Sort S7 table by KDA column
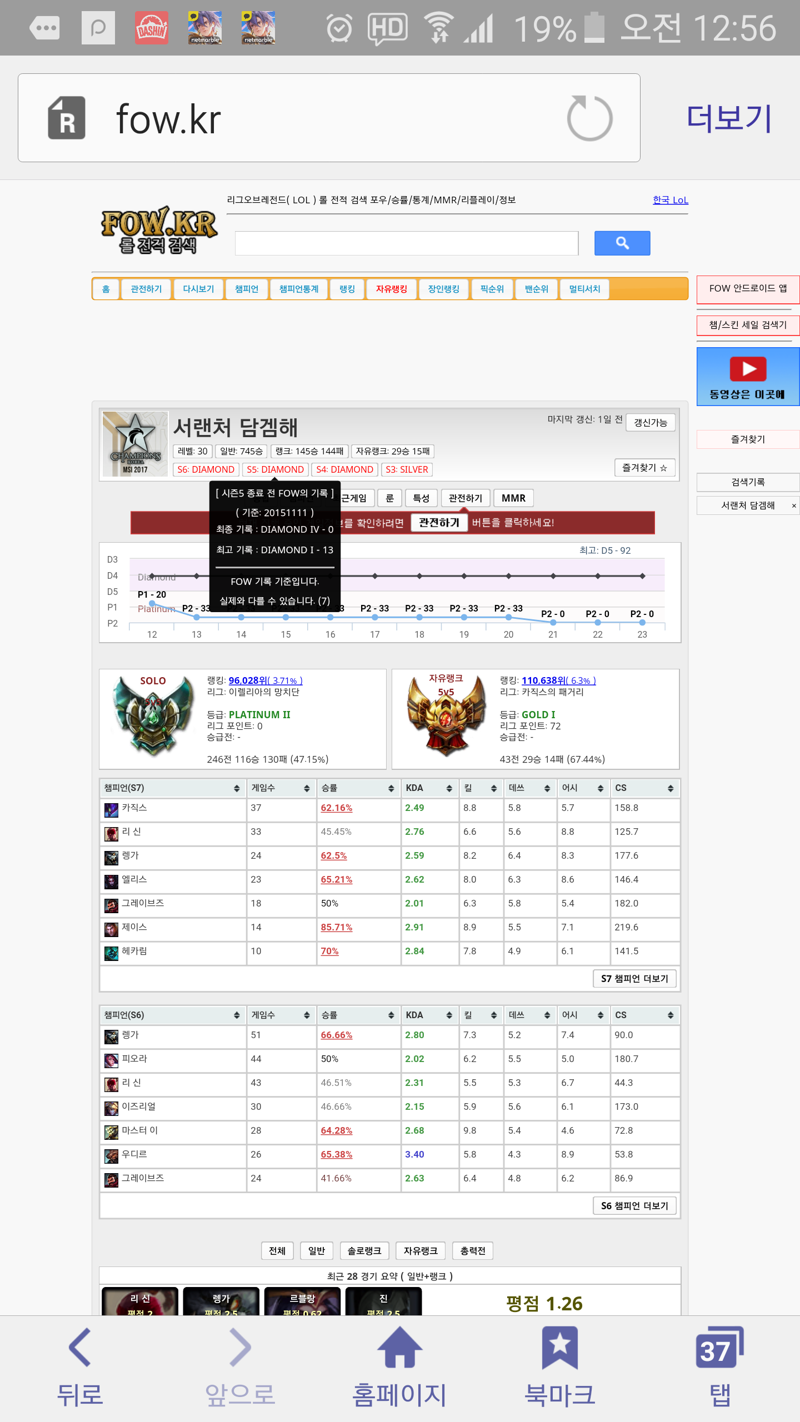 coord(428,788)
